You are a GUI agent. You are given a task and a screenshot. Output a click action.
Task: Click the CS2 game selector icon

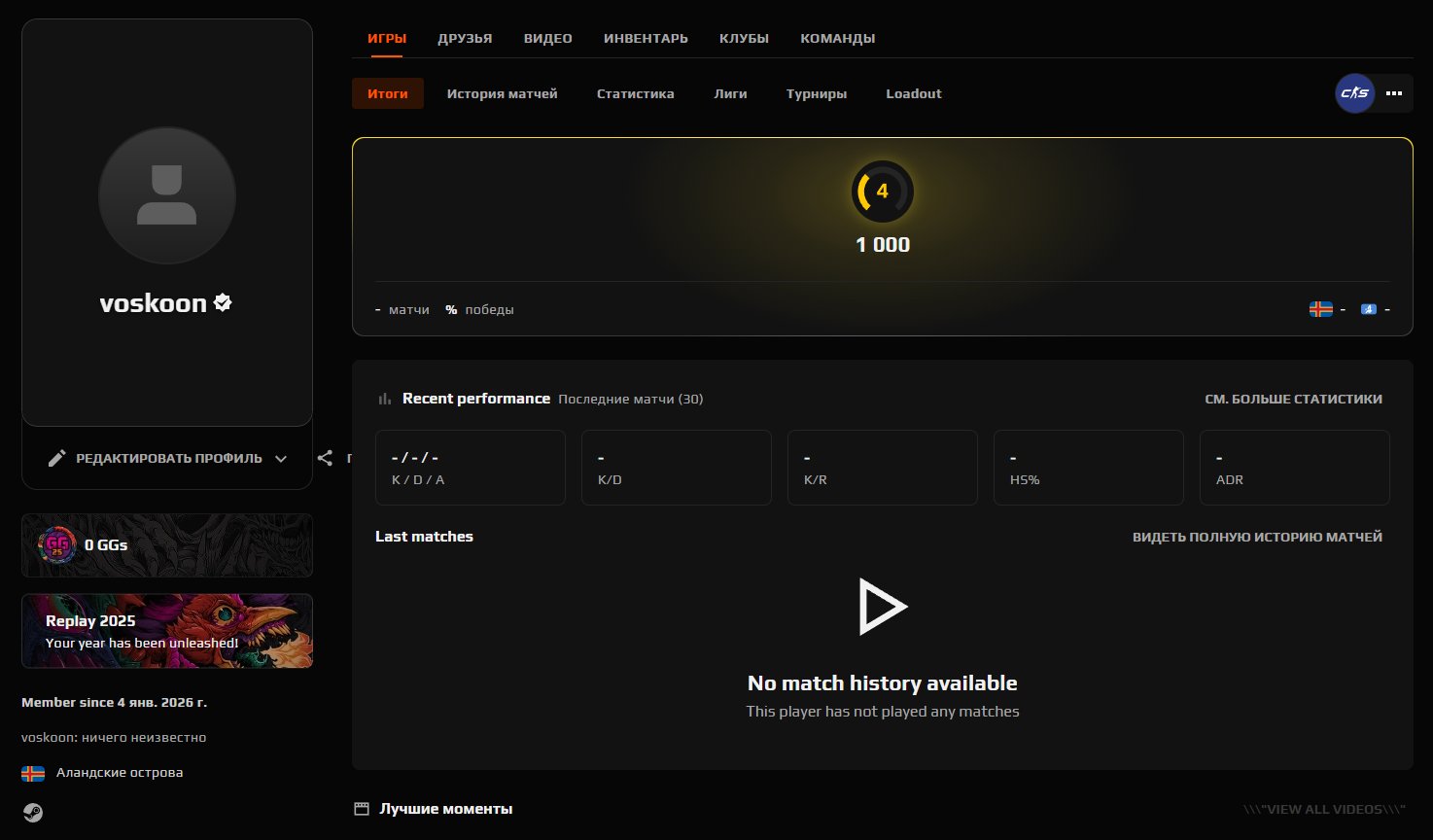click(x=1354, y=93)
